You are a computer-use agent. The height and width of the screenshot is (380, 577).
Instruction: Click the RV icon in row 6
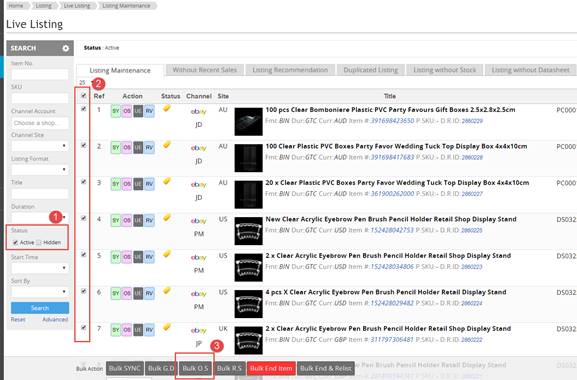coord(149,293)
